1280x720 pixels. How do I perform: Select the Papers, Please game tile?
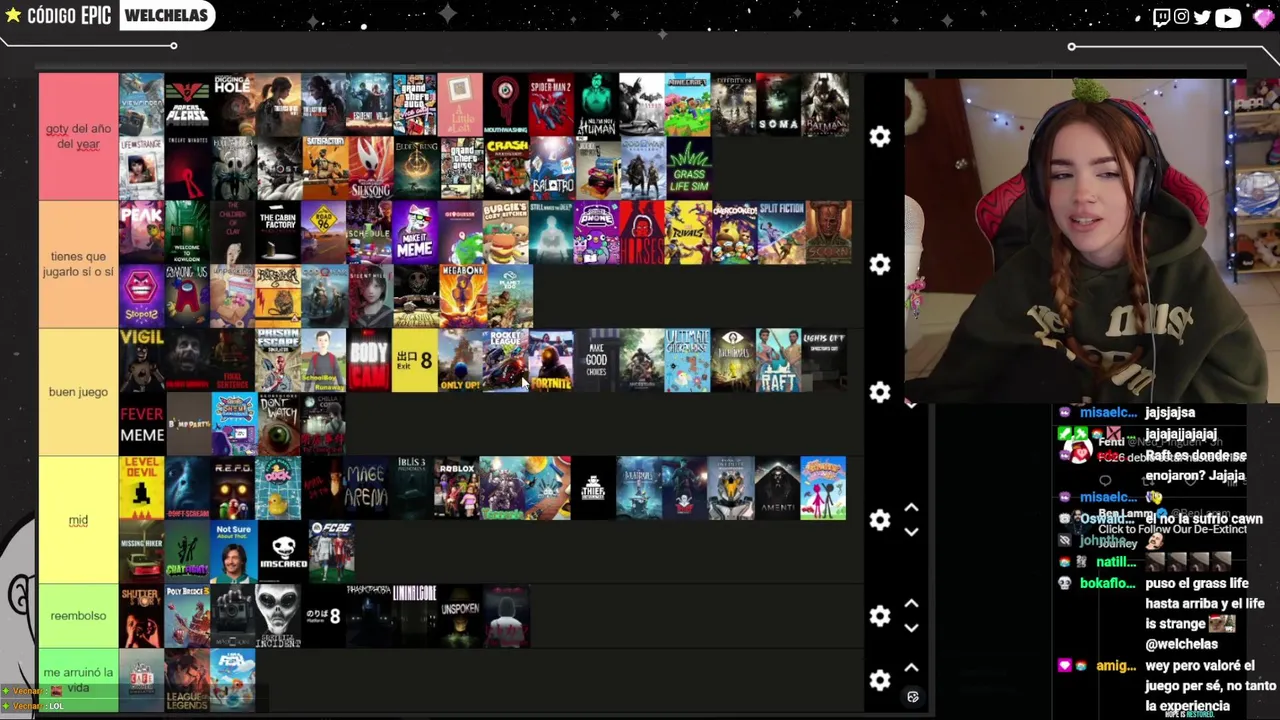(187, 104)
